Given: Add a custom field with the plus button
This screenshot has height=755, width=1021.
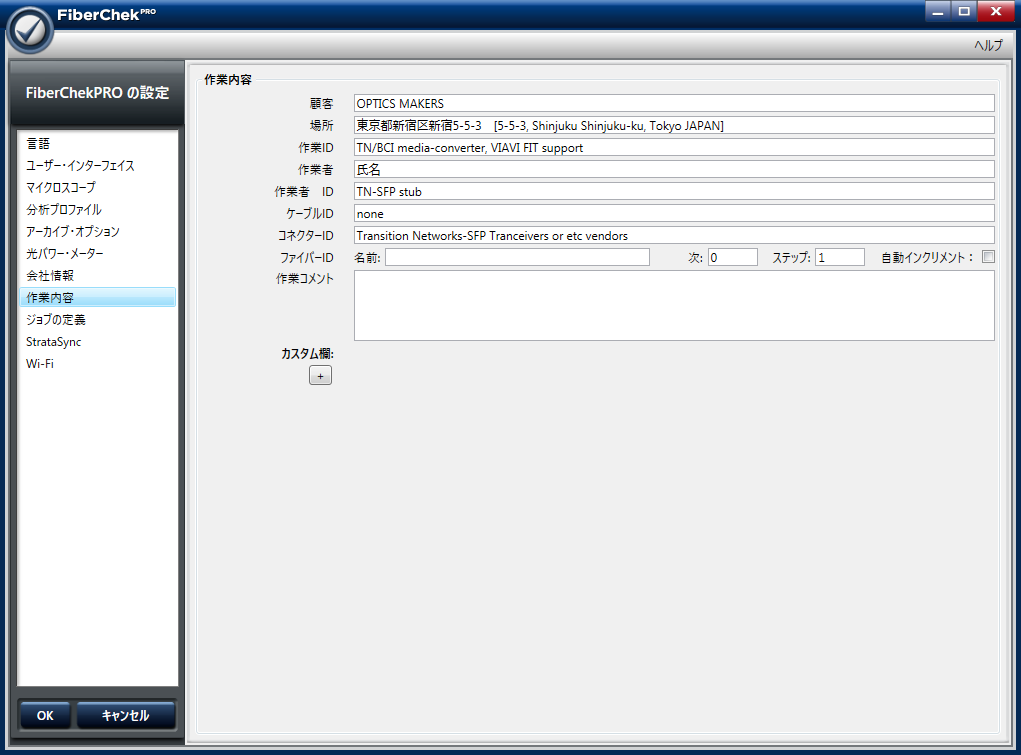Looking at the screenshot, I should tap(320, 375).
